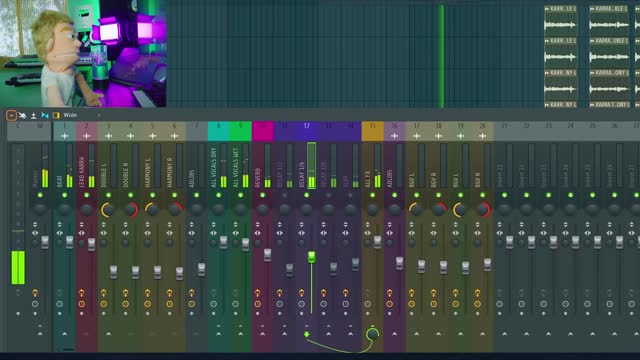This screenshot has height=360, width=640.
Task: Unmute the DELAY 1/2 track LED
Action: [284, 195]
